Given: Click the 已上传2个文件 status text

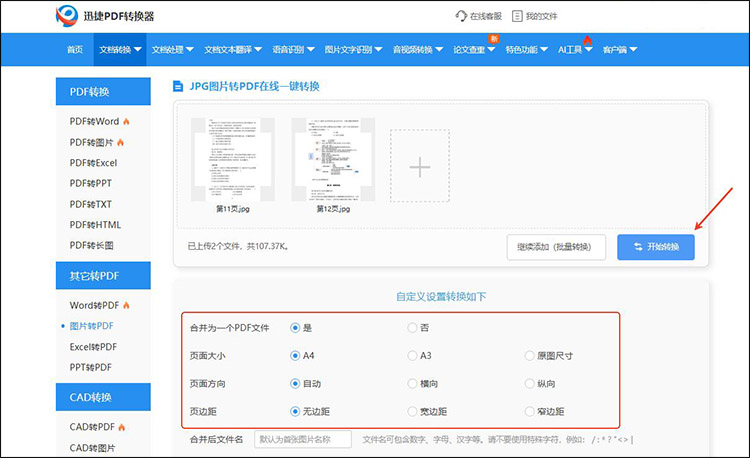Looking at the screenshot, I should click(238, 247).
